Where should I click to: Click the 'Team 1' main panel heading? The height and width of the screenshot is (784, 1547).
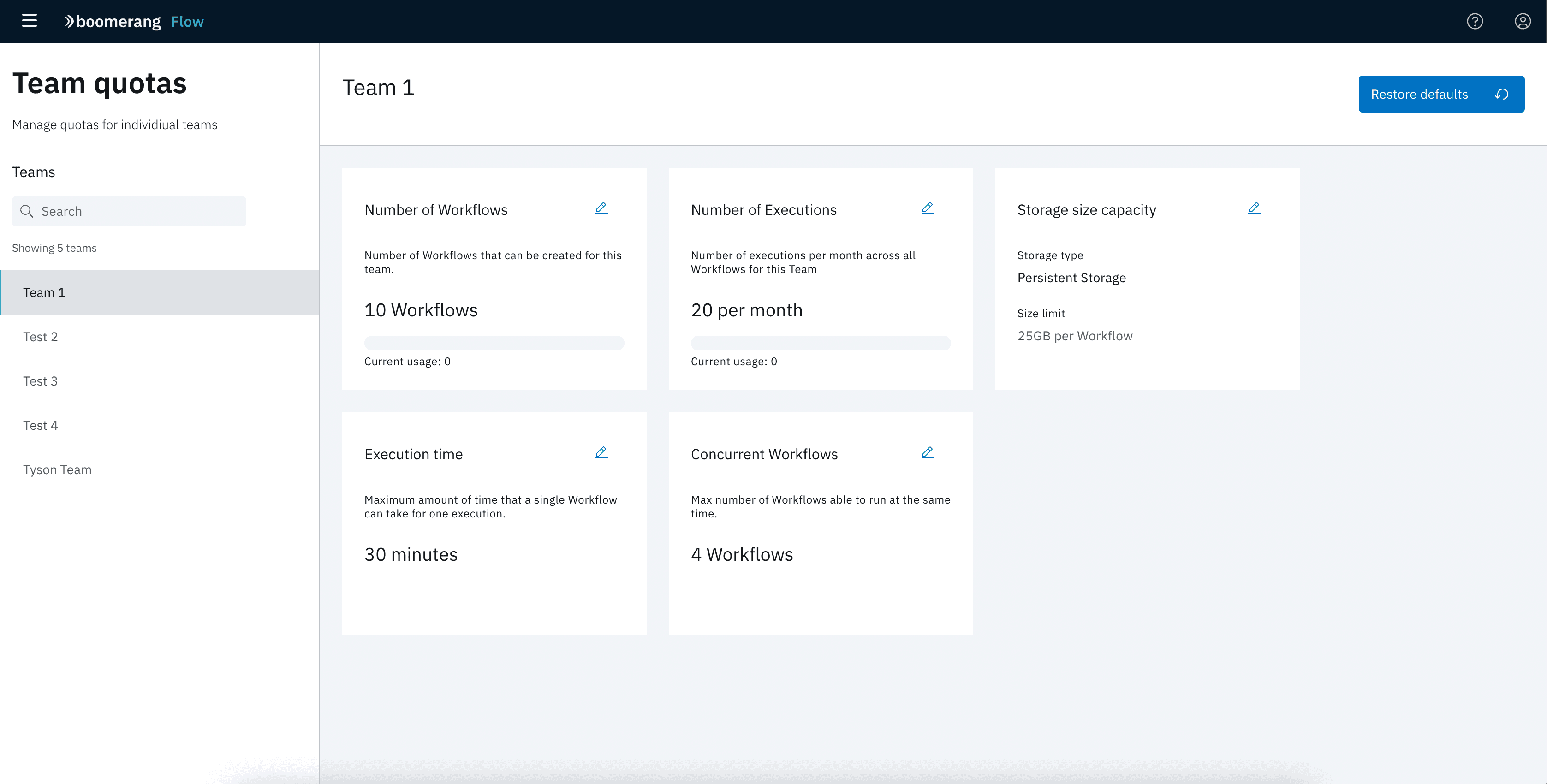tap(378, 88)
